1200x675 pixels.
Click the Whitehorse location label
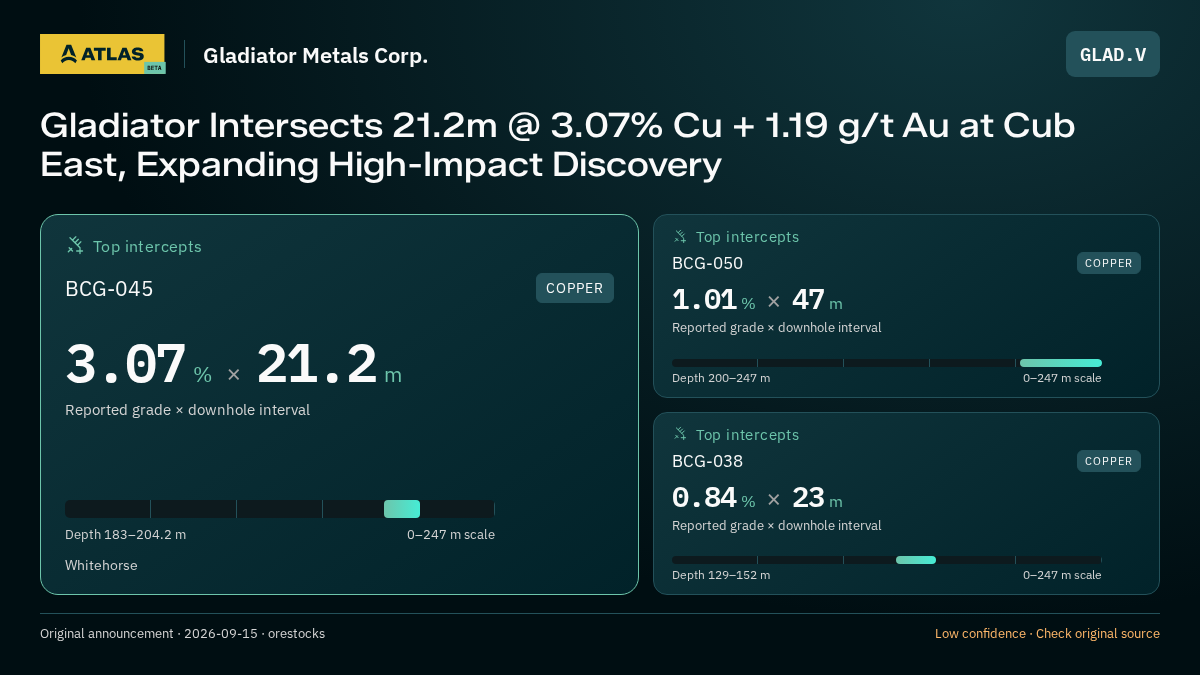tap(101, 566)
